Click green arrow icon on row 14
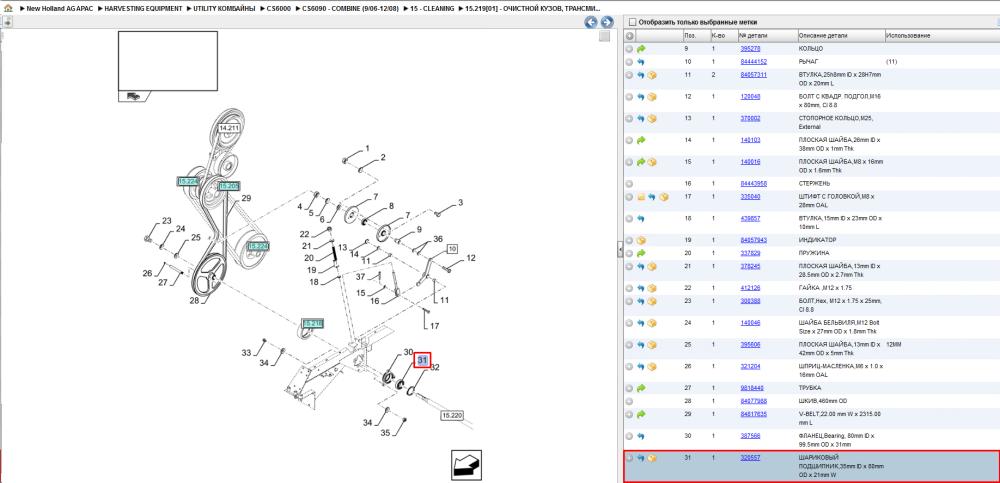Screen dimensions: 1000x483 pos(641,140)
